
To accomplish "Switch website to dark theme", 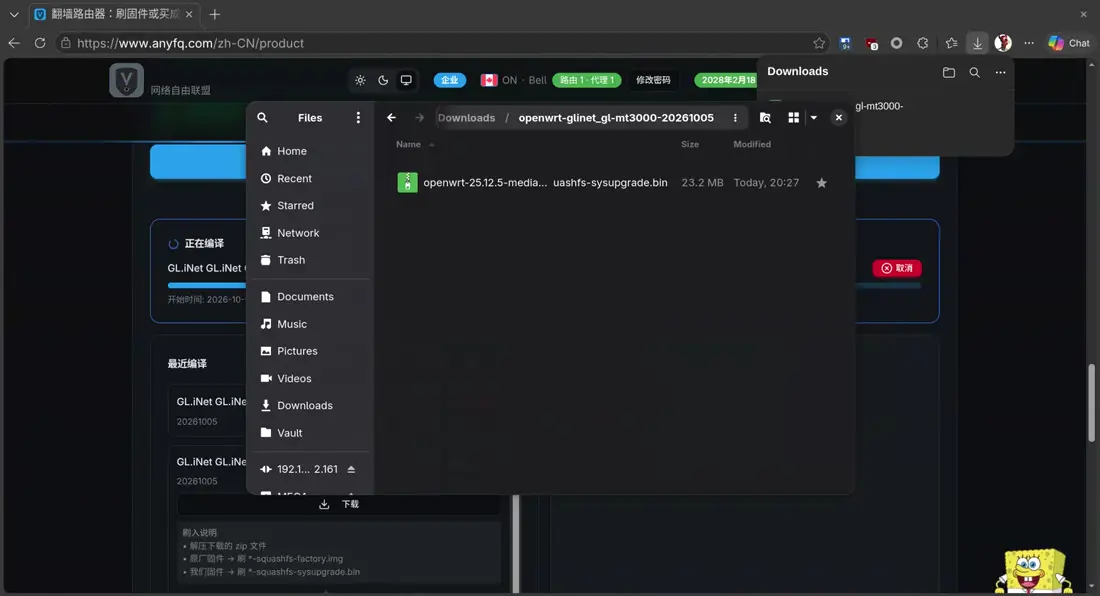I will [x=383, y=80].
